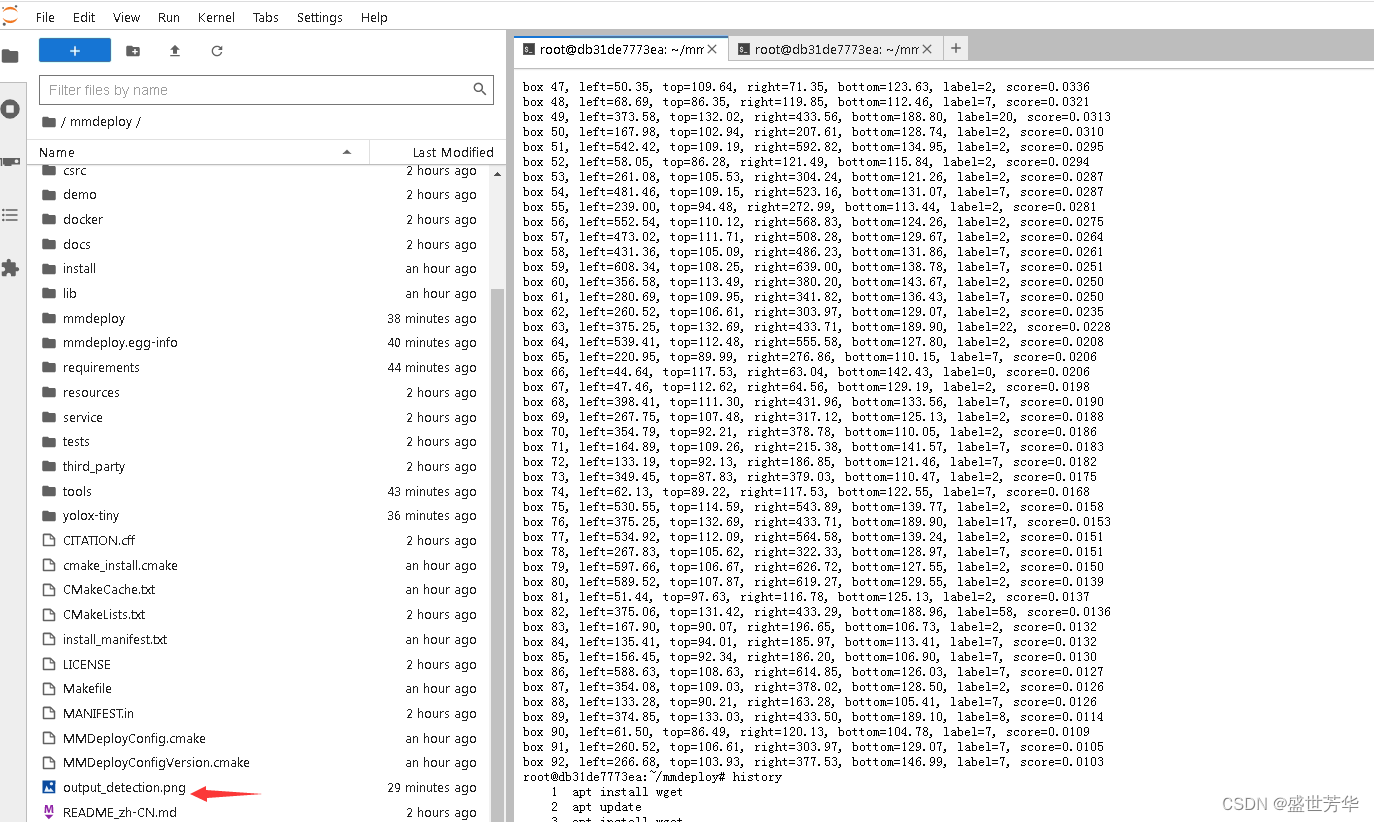Open the Running Terminals and Kernels panel
This screenshot has height=822, width=1374.
[x=12, y=109]
